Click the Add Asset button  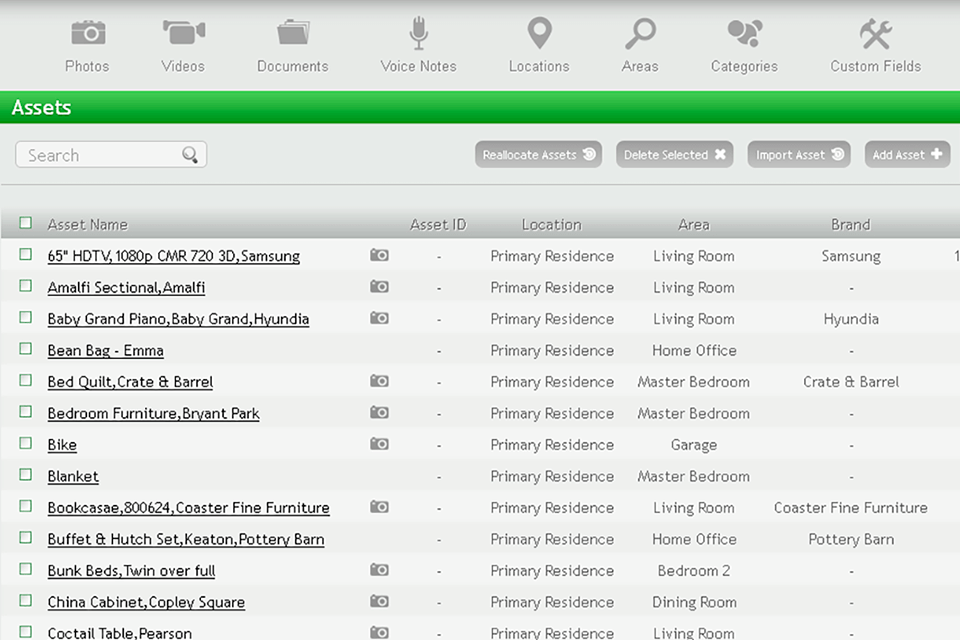point(906,155)
